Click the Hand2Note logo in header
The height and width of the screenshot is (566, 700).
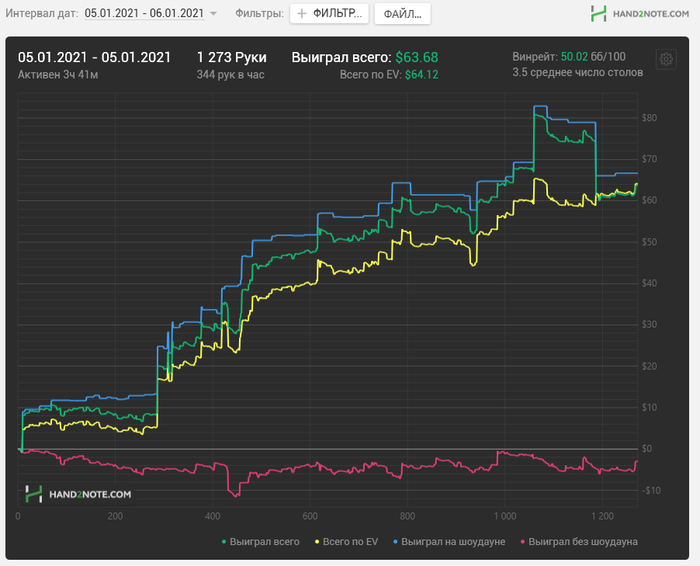[640, 13]
